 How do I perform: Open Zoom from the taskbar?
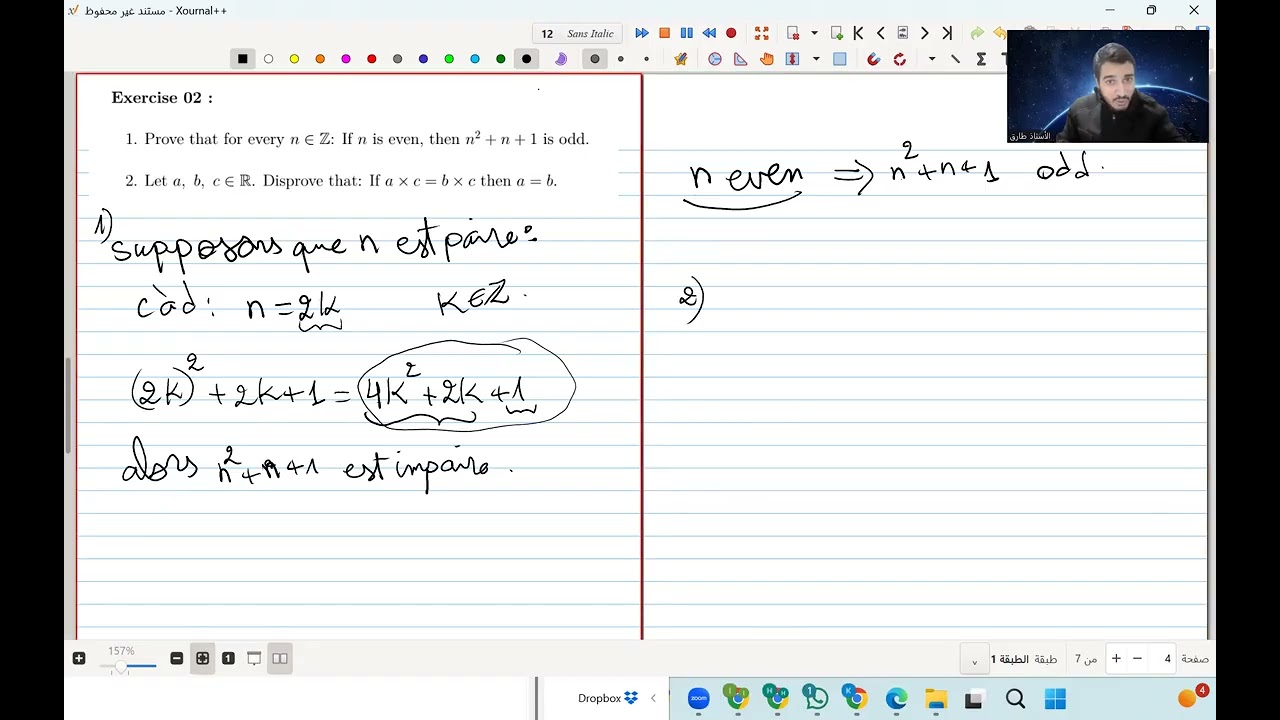[699, 698]
